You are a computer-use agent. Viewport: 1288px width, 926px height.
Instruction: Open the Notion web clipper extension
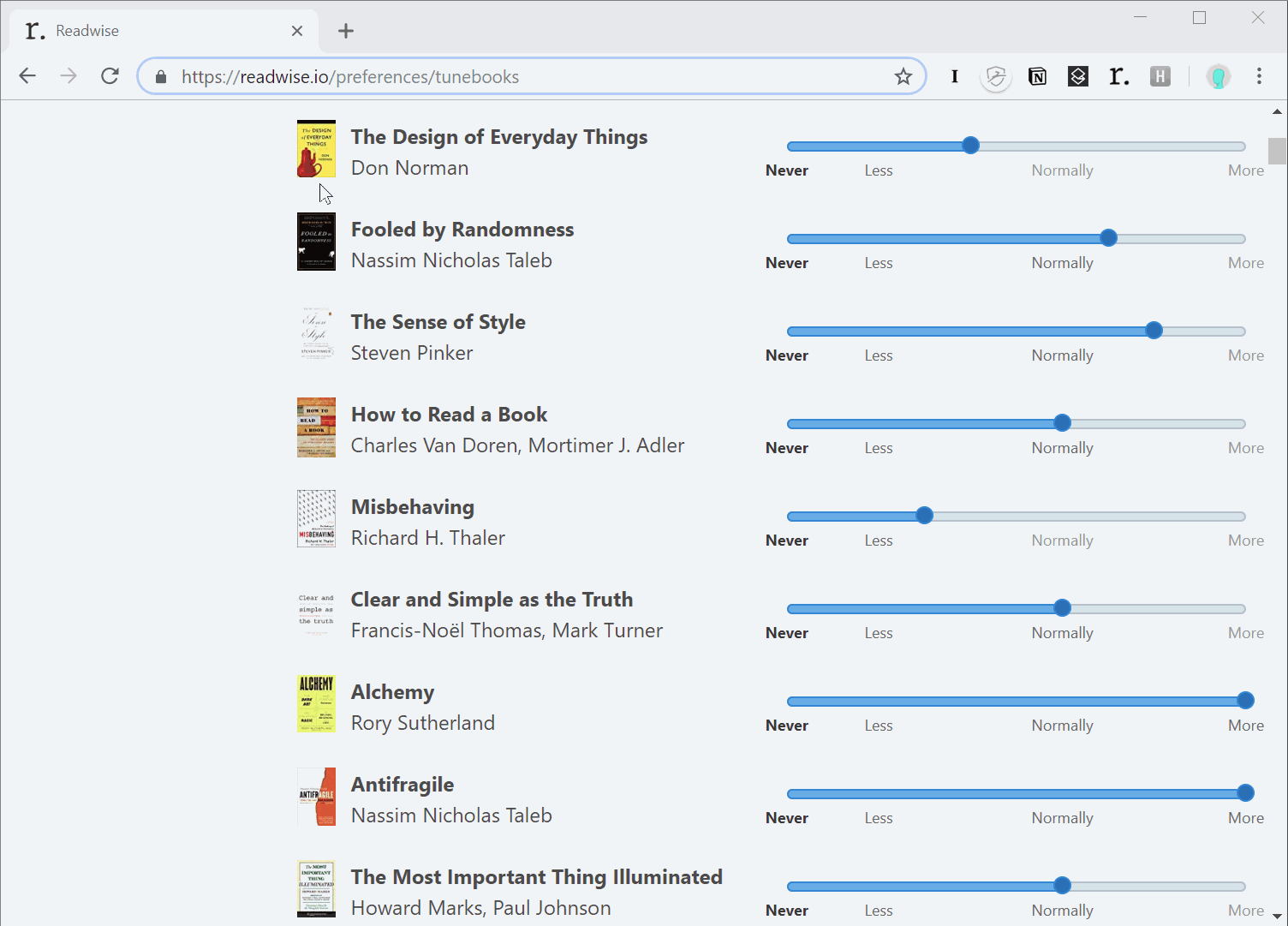tap(1037, 77)
